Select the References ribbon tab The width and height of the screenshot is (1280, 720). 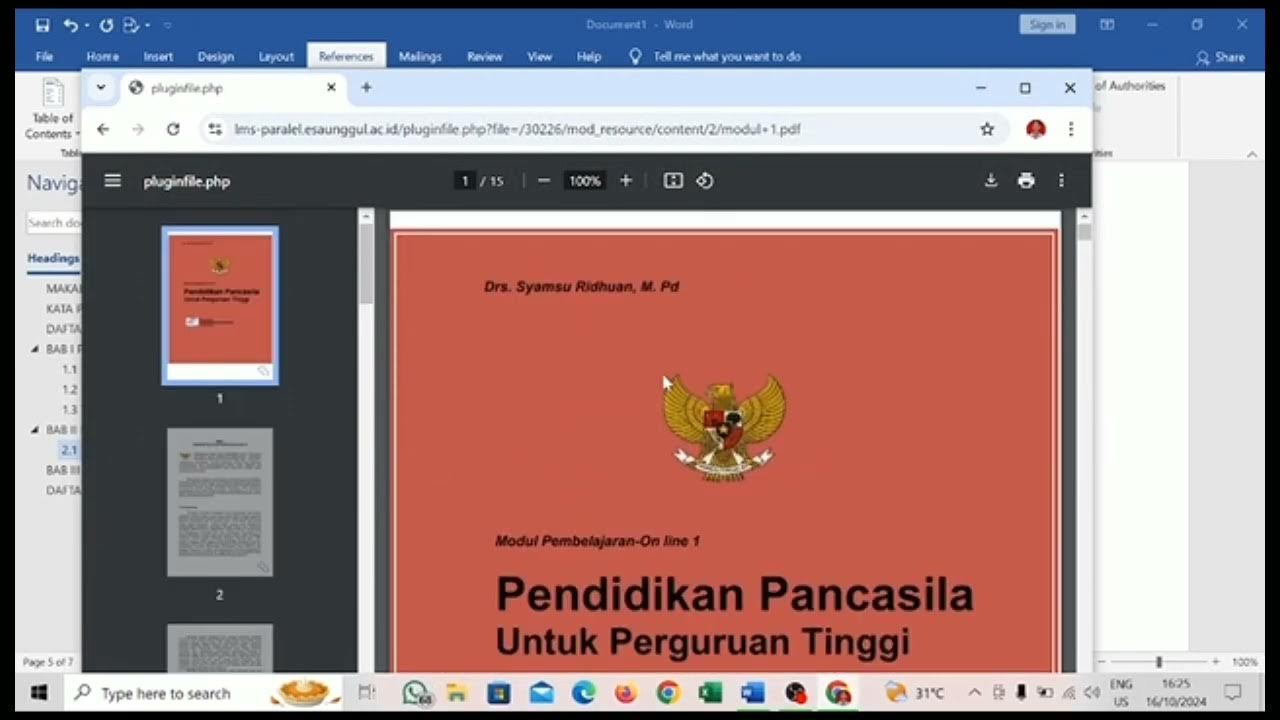(346, 57)
